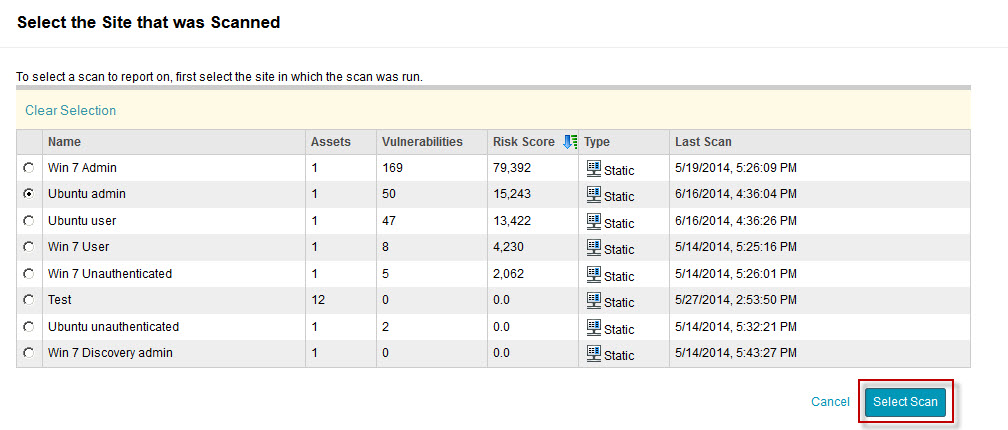1008x430 pixels.
Task: Choose the Win 7 Unauthenticated radio button
Action: [x=29, y=274]
